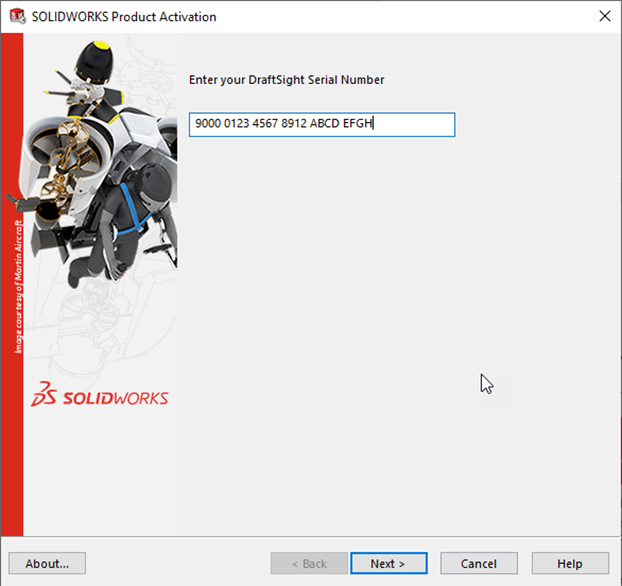Click 'SOLIDWORKS Product Activation' title text
The height and width of the screenshot is (586, 622).
[x=124, y=17]
